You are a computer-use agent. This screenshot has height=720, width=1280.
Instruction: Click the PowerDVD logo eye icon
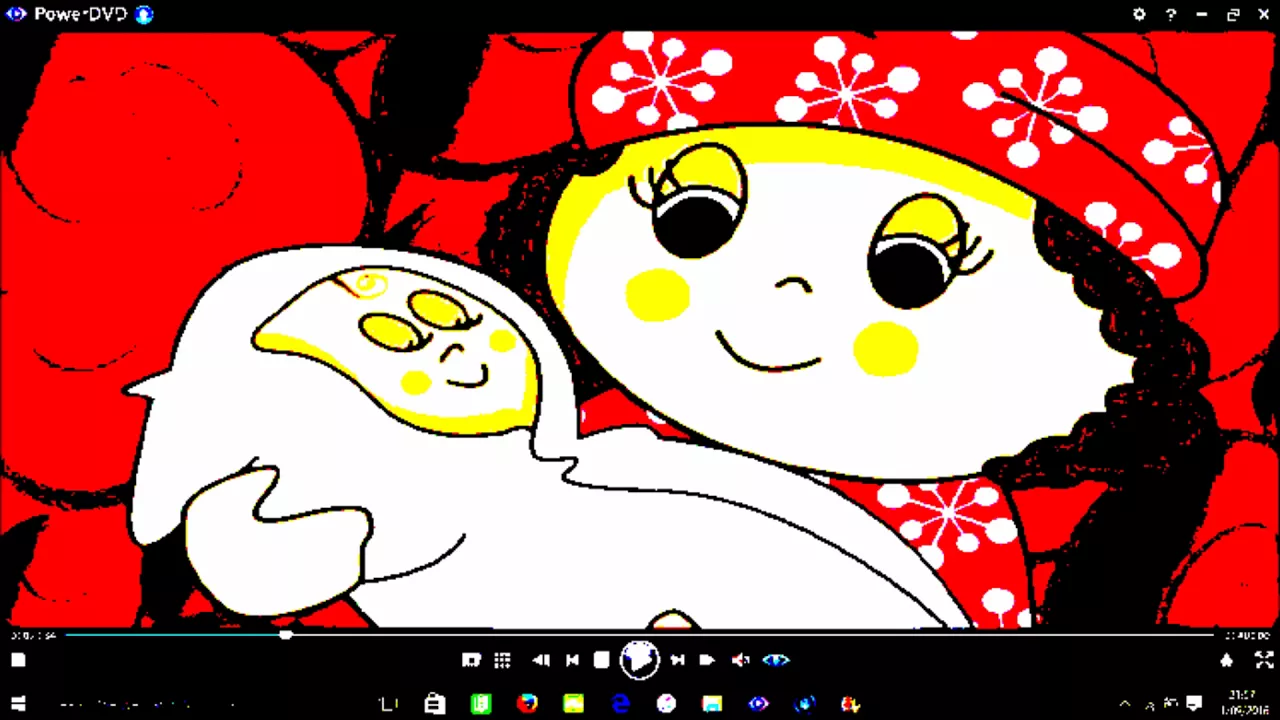click(15, 14)
